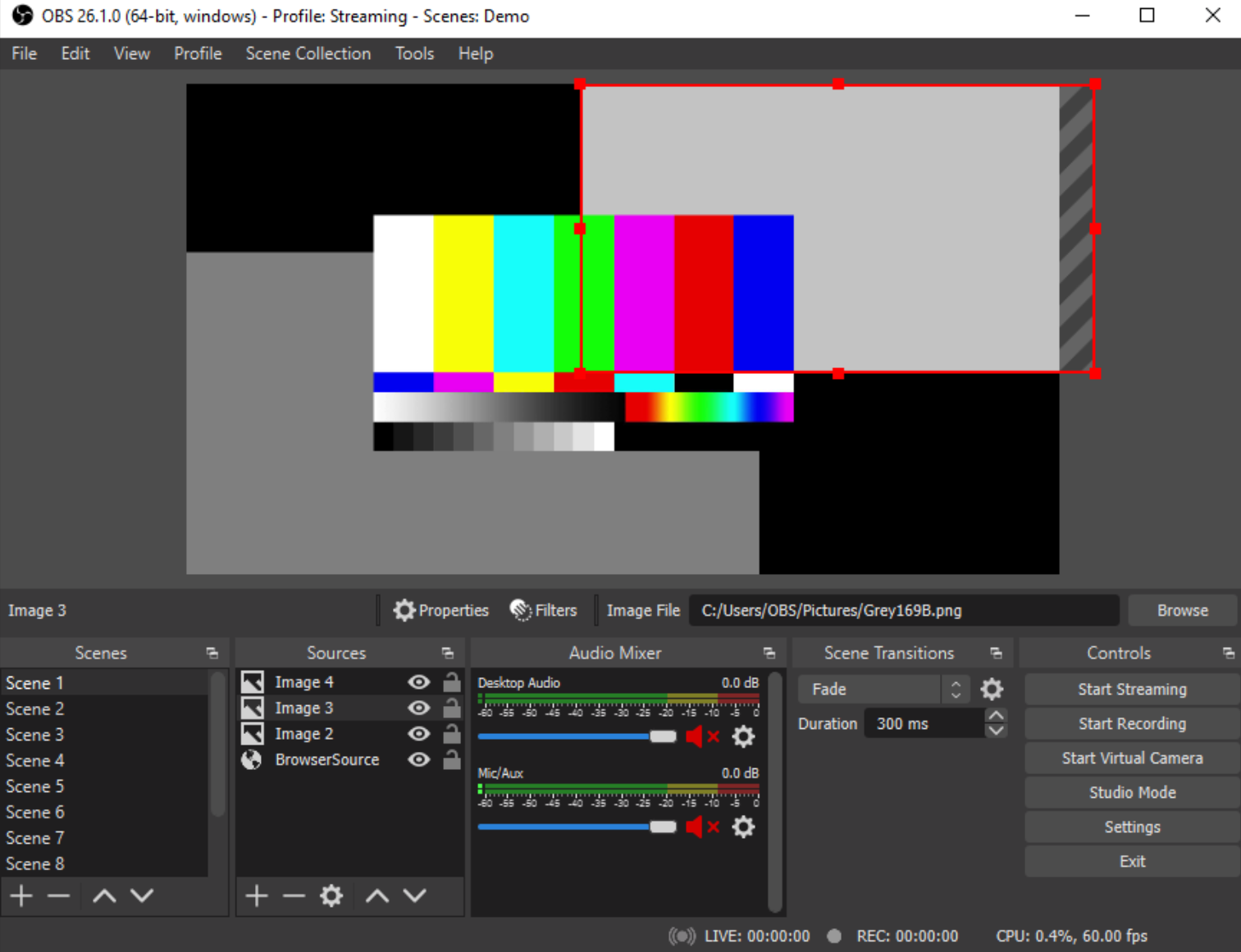
Task: Toggle visibility of BrowserSource
Action: tap(418, 759)
